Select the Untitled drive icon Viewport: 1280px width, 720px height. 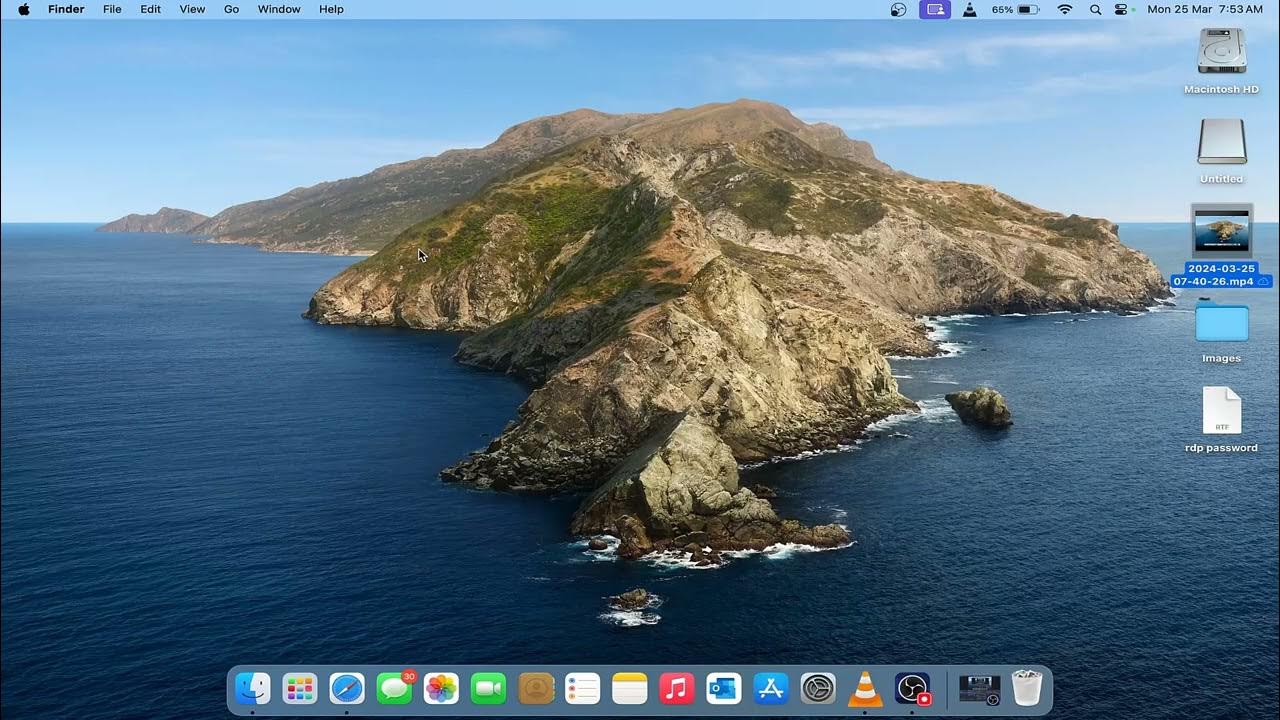click(x=1222, y=141)
